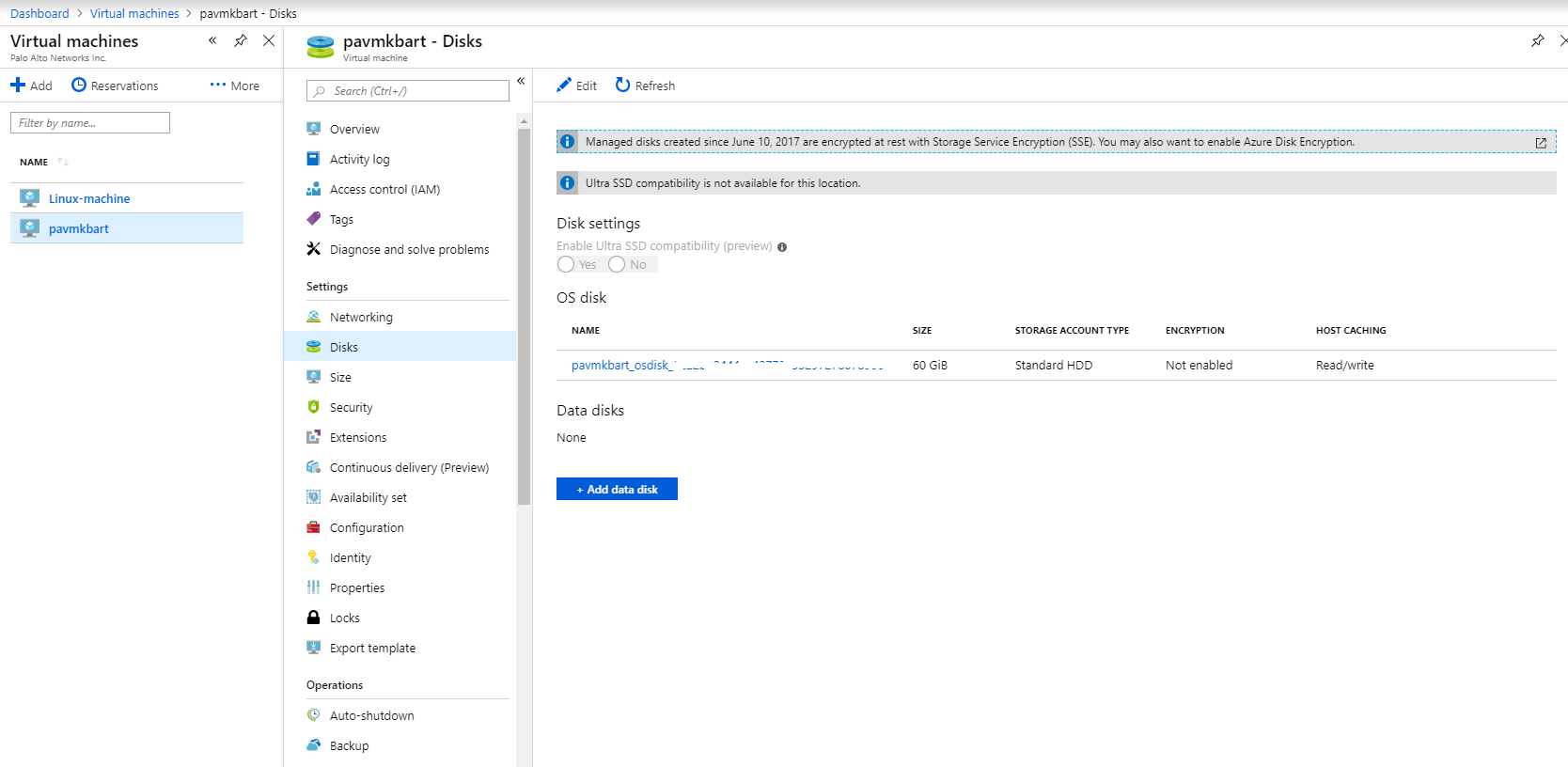Click the Edit pencil icon
The width and height of the screenshot is (1568, 767).
click(x=564, y=85)
